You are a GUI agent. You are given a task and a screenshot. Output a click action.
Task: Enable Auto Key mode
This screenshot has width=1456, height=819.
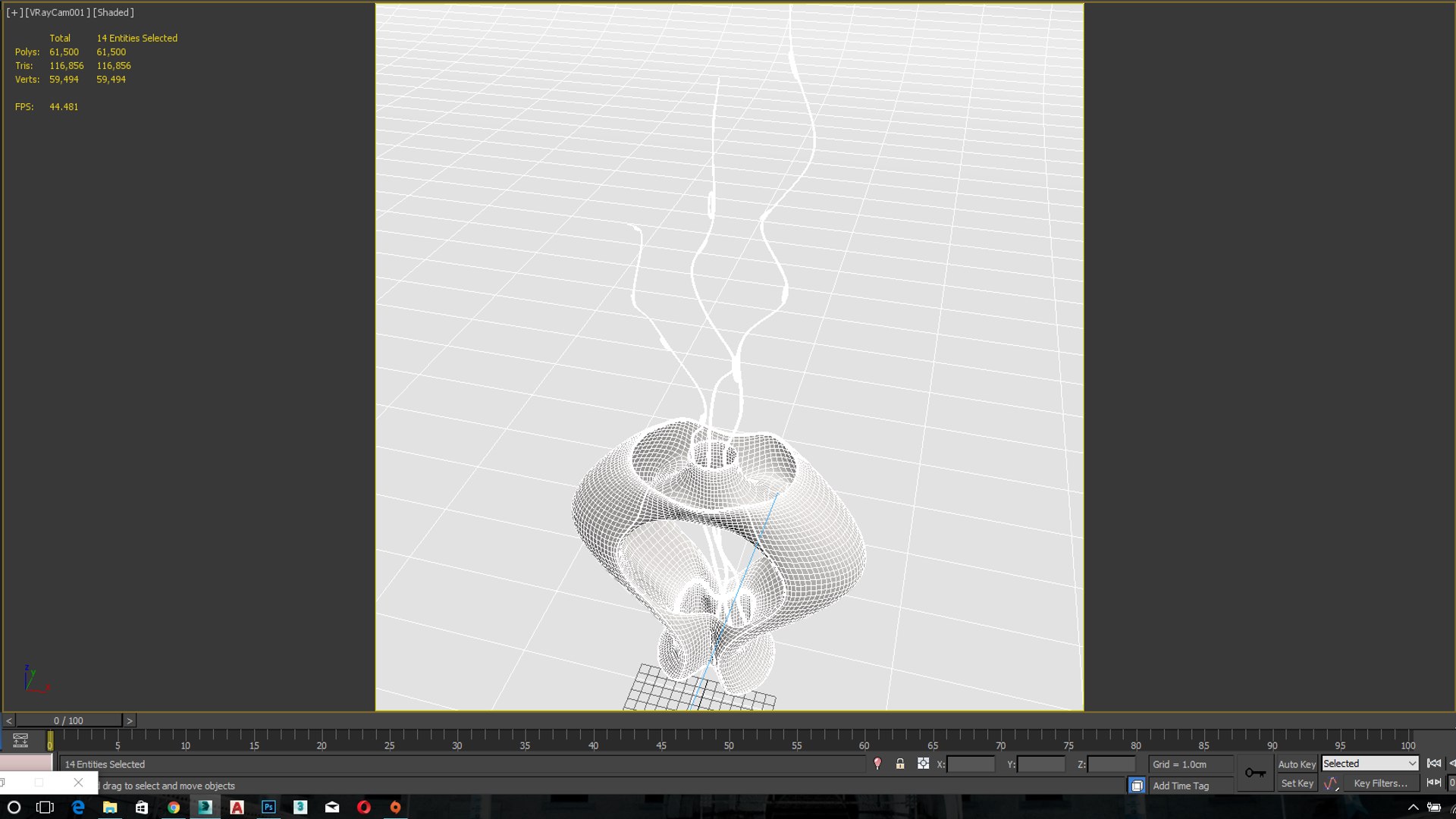(x=1297, y=764)
